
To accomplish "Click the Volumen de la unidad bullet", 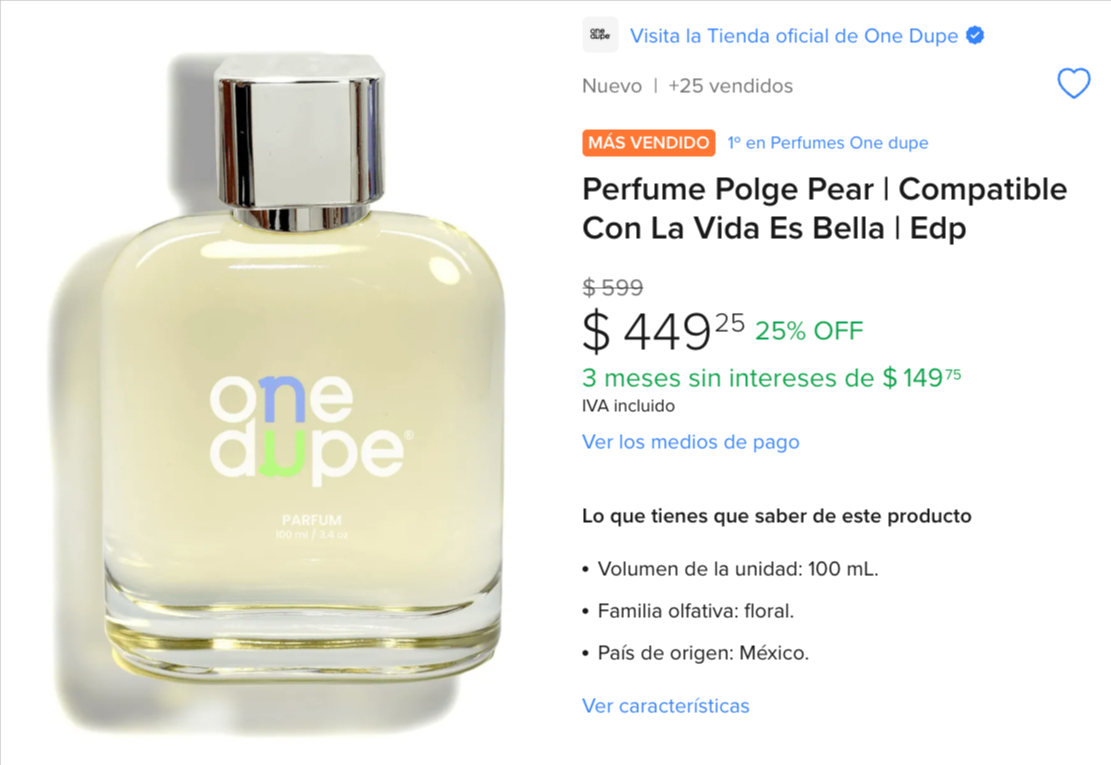I will coord(731,569).
